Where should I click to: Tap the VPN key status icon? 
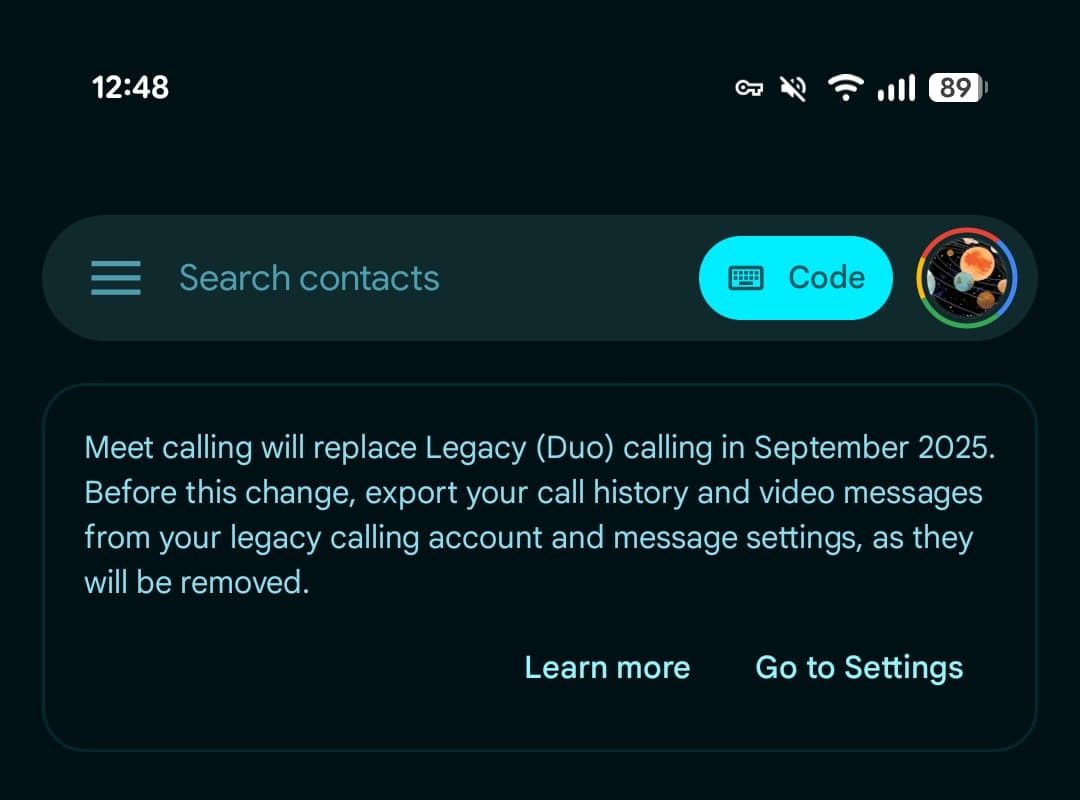[749, 88]
